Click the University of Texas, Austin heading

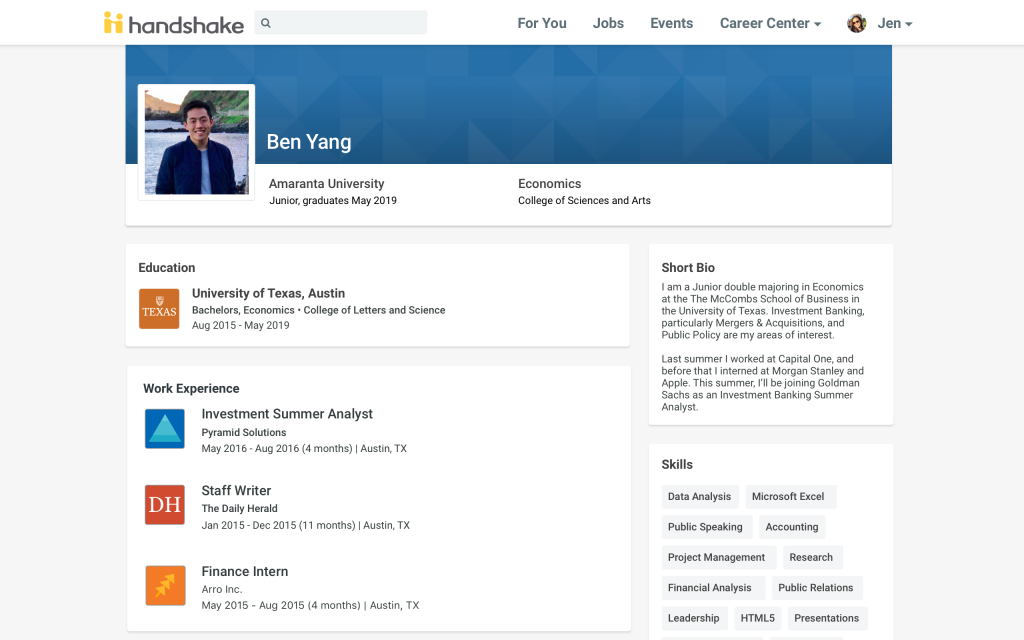click(268, 293)
